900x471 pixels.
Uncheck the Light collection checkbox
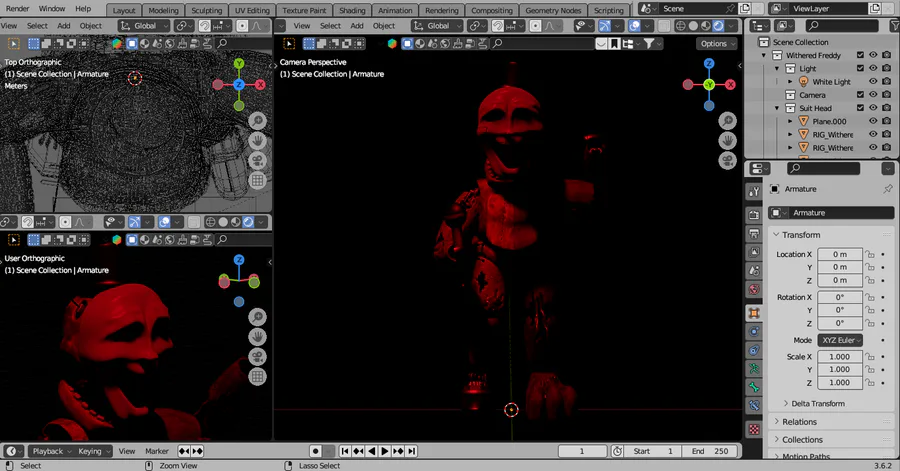click(x=860, y=68)
